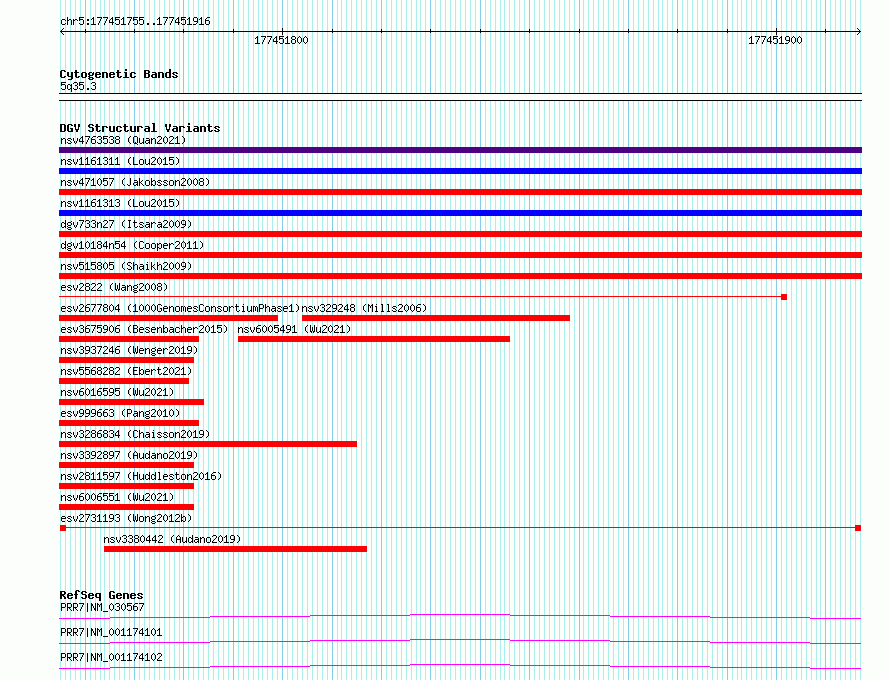The height and width of the screenshot is (680, 890).
Task: Open nsv515805 (Shaikh2009) variant
Action: [x=125, y=266]
